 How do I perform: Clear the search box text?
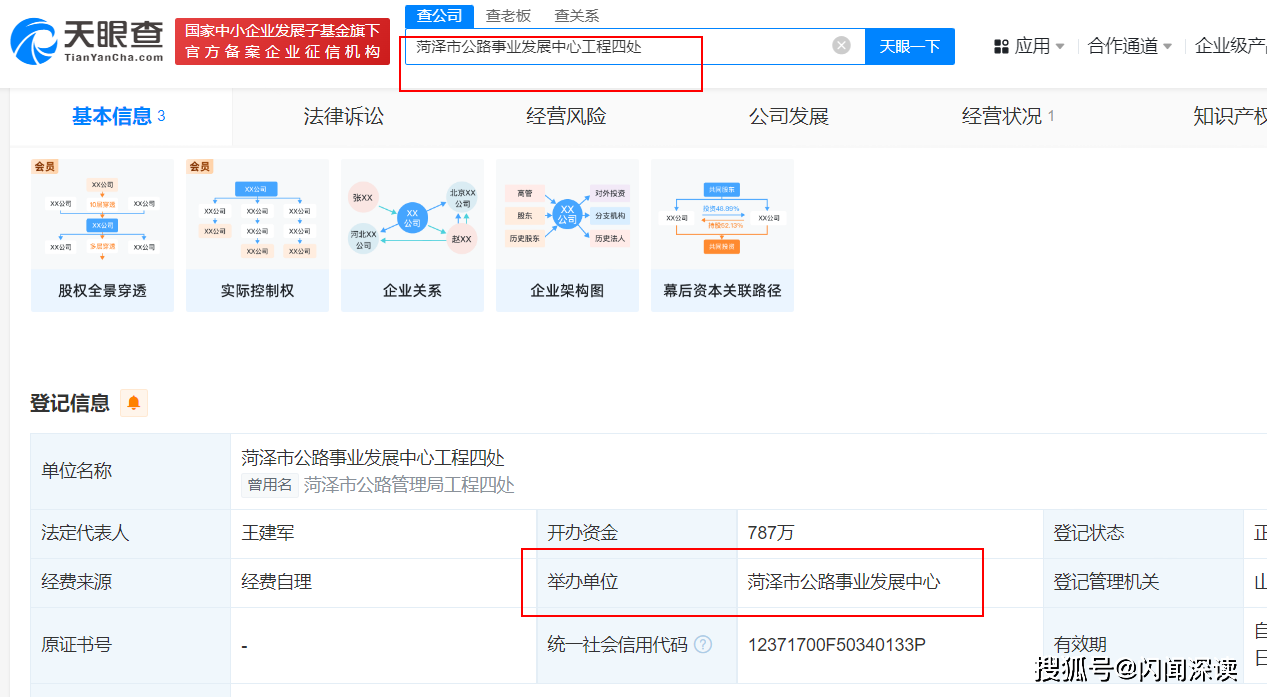[x=841, y=46]
